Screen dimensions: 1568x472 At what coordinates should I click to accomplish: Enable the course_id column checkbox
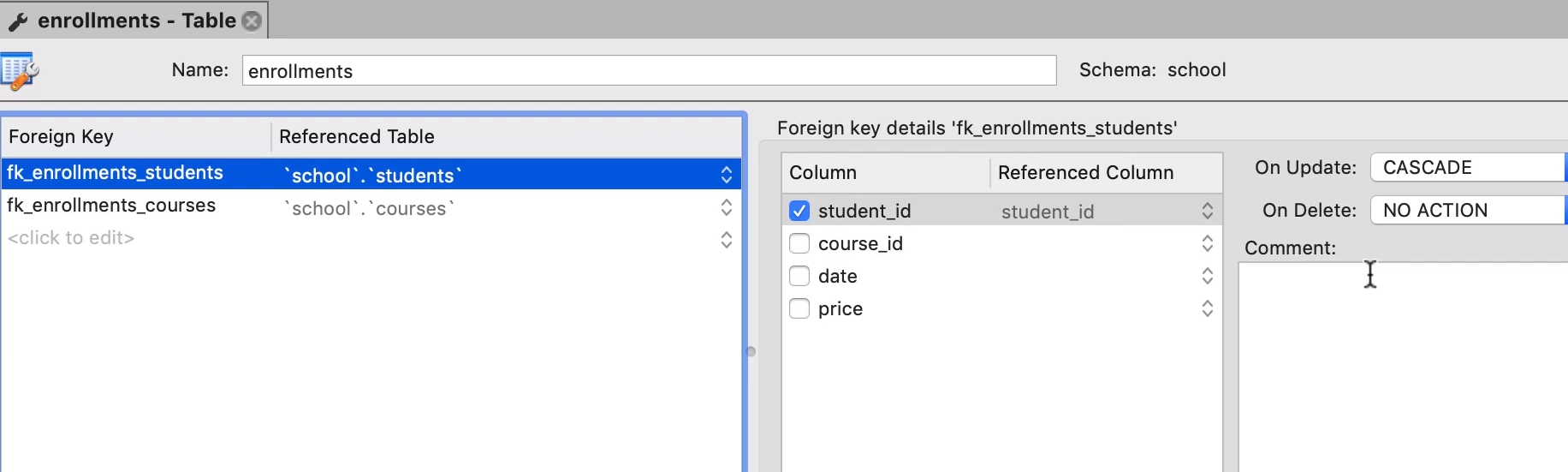click(x=799, y=243)
